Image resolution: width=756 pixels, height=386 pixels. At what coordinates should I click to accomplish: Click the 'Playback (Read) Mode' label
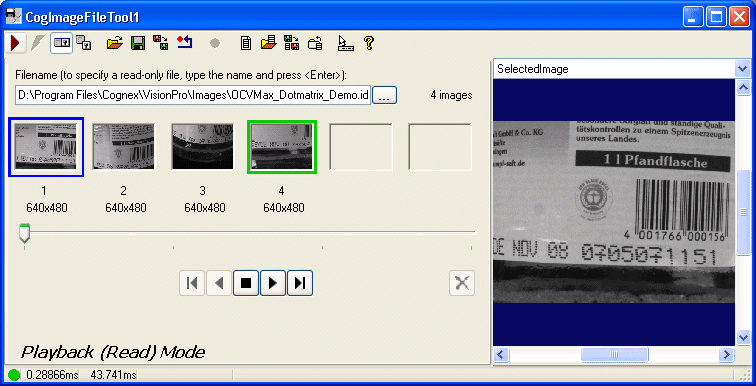tap(113, 352)
